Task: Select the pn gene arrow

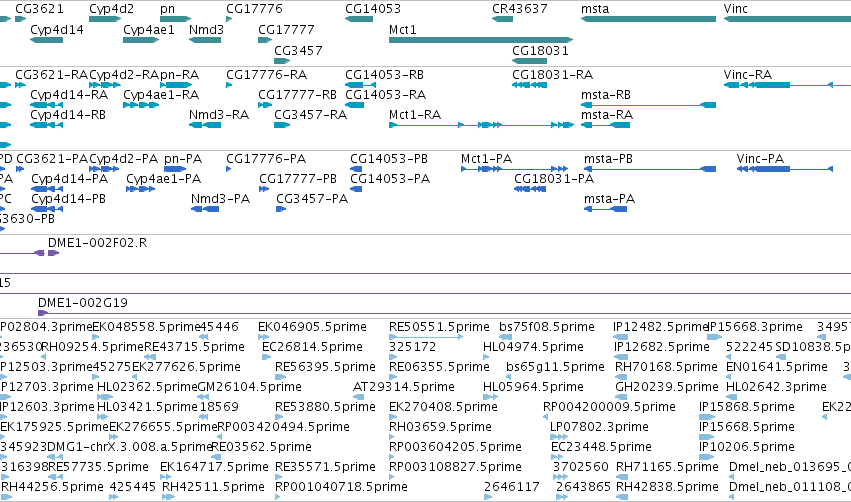Action: (175, 19)
